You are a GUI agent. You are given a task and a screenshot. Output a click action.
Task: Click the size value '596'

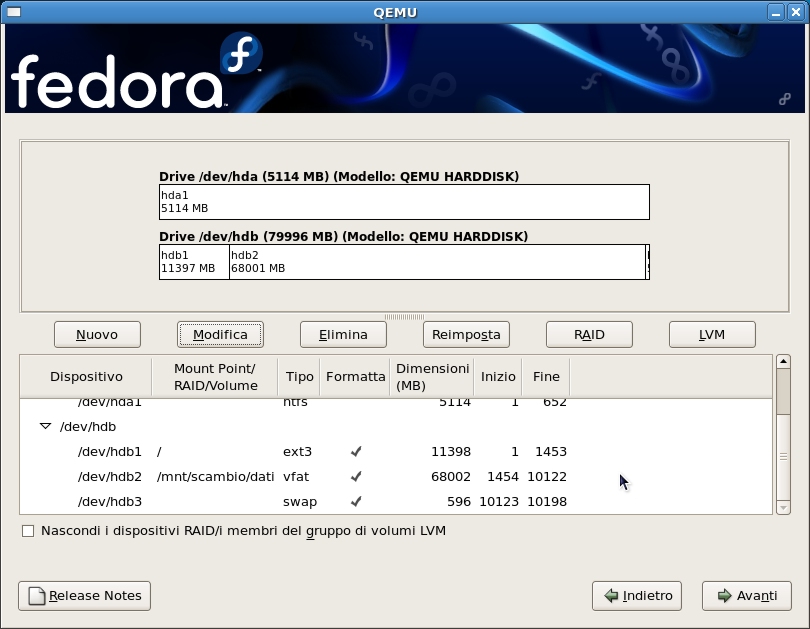click(x=459, y=501)
